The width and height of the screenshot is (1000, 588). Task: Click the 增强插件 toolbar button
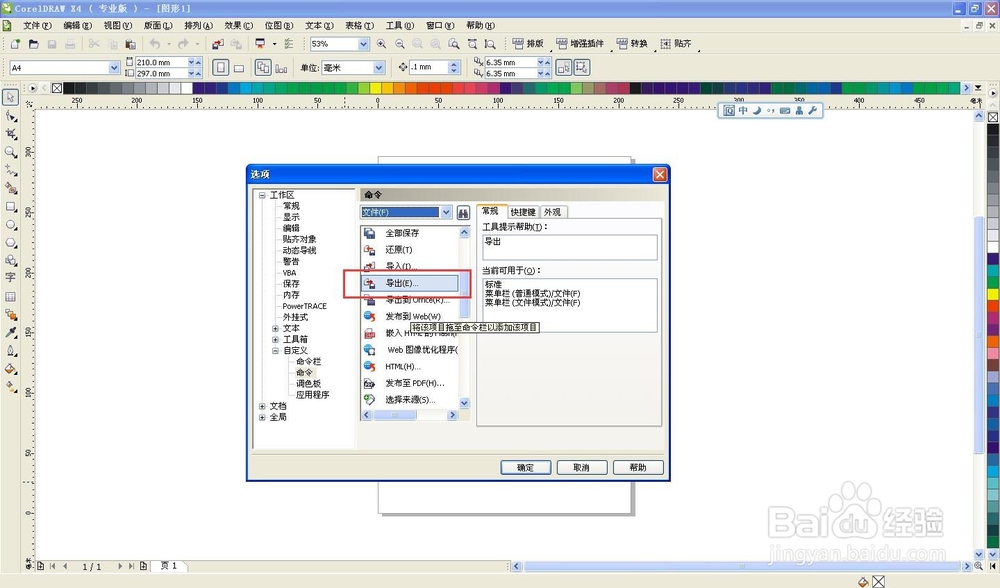(x=580, y=43)
